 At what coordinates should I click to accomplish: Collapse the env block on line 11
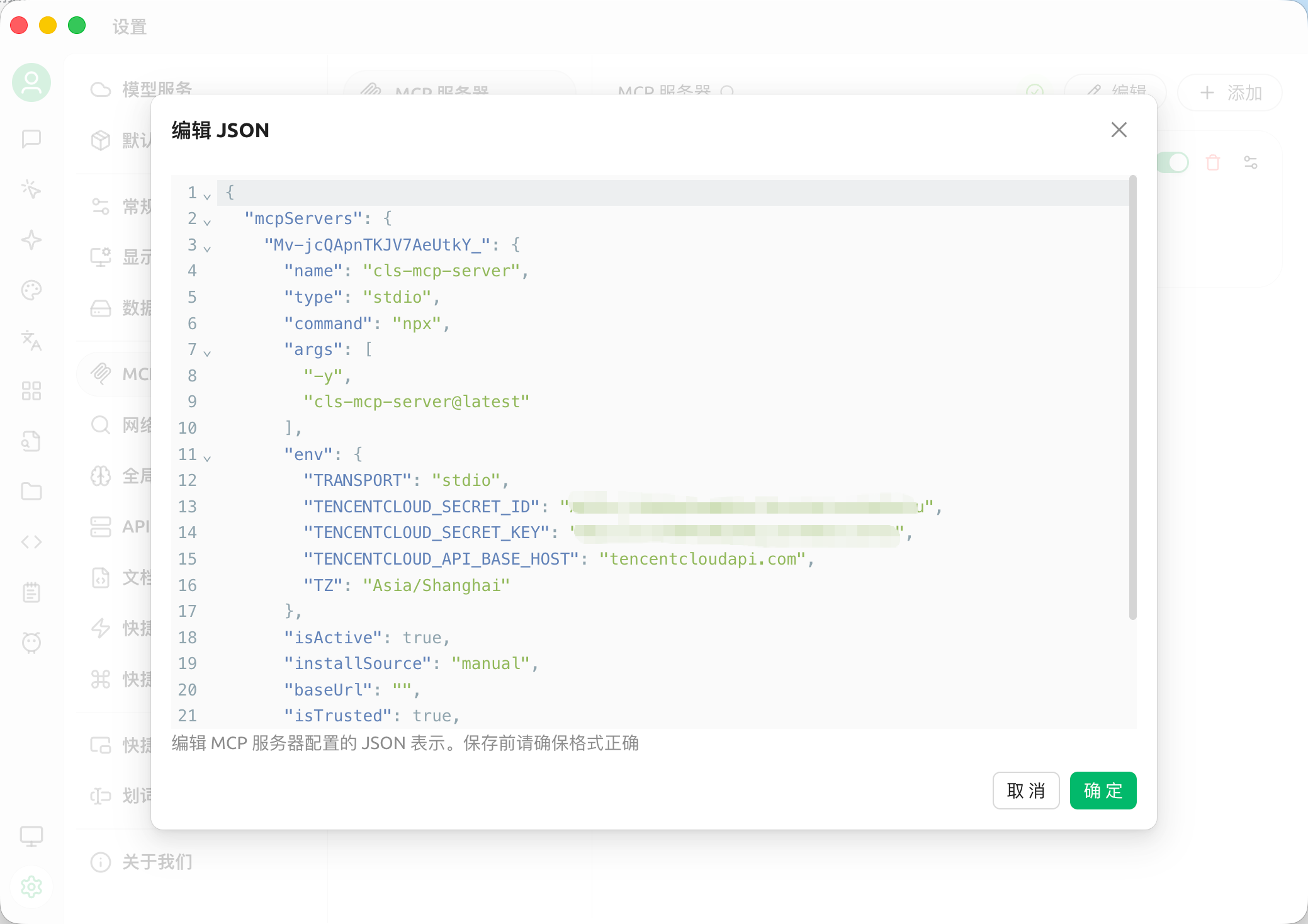[x=207, y=458]
